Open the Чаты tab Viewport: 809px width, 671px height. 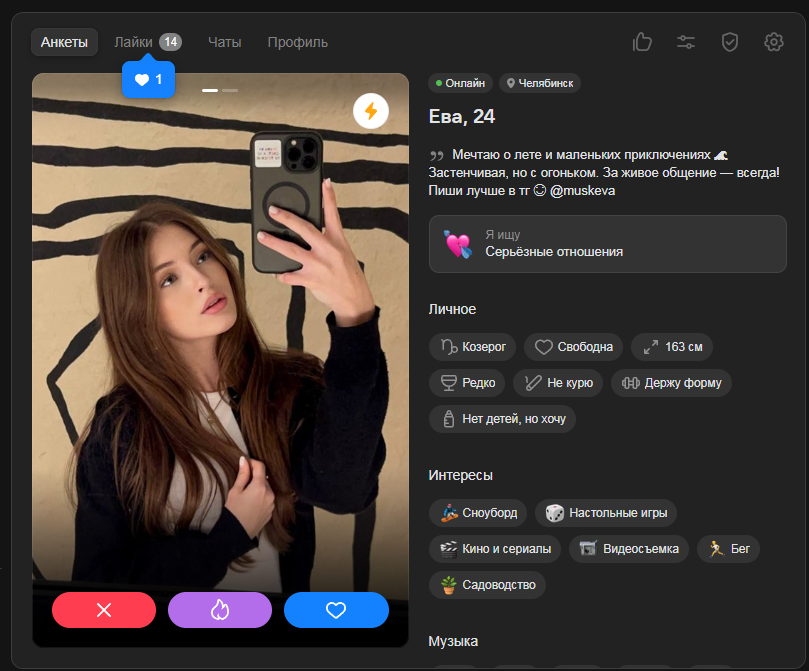tap(224, 42)
